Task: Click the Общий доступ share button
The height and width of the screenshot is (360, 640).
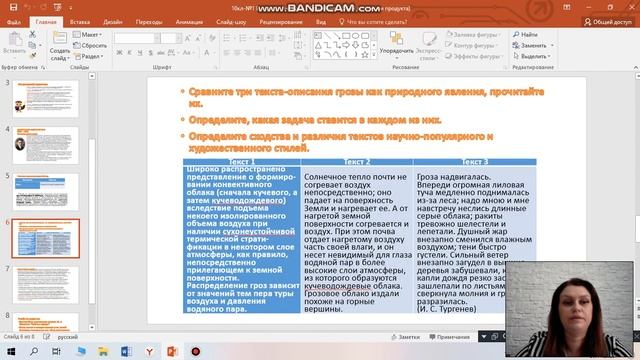Action: click(x=608, y=22)
